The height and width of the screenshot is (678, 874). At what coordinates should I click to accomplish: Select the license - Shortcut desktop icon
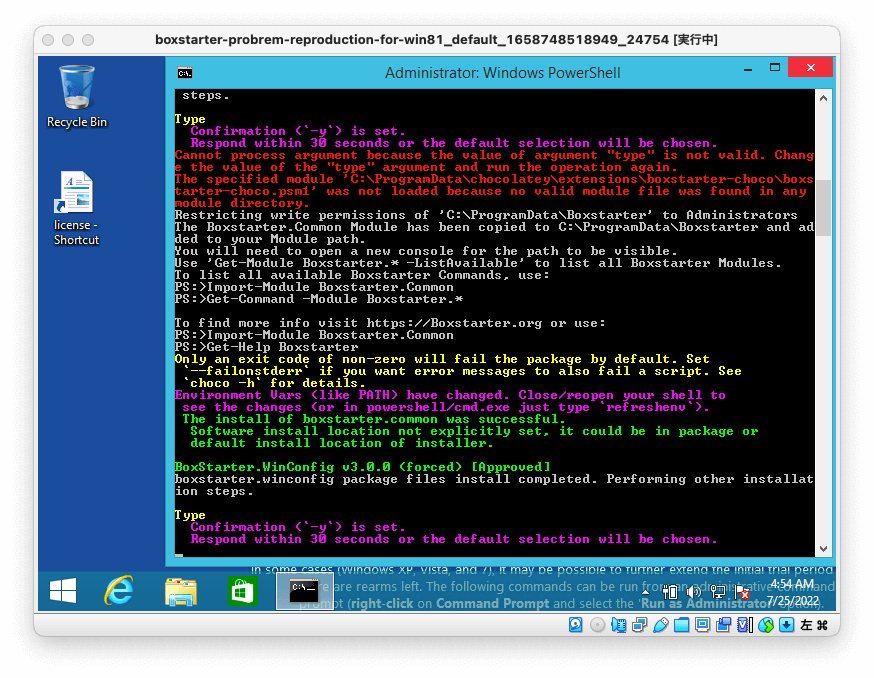point(76,208)
